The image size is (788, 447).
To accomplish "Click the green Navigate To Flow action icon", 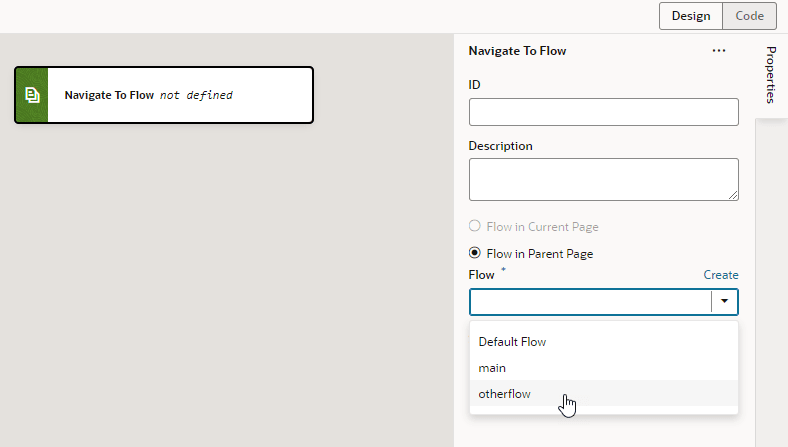I will [32, 95].
